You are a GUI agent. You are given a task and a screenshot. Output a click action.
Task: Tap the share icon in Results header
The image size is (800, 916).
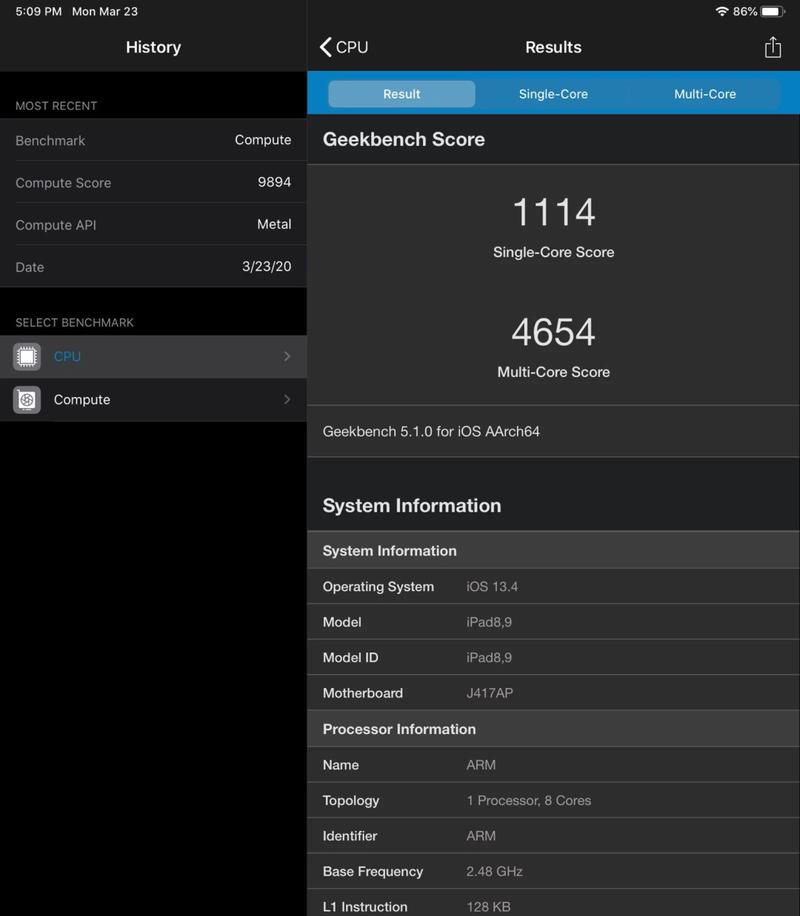[773, 47]
